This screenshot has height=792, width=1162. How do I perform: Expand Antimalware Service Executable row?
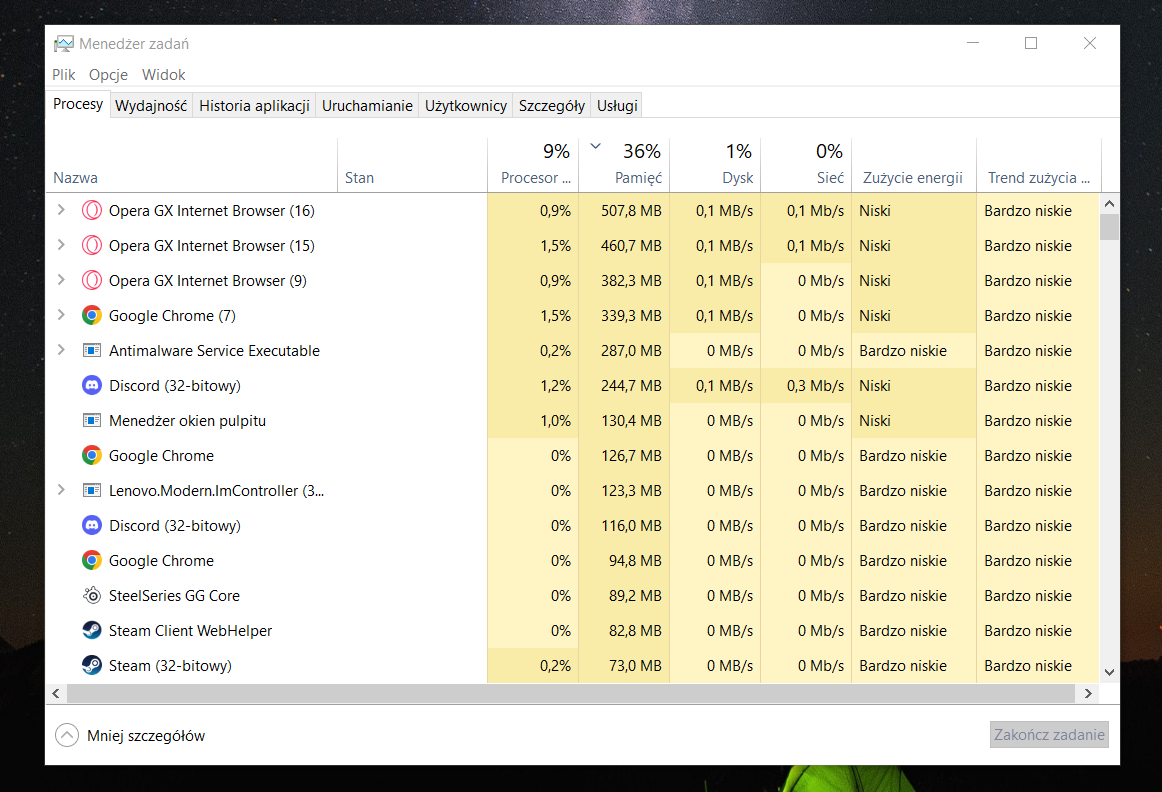[62, 350]
